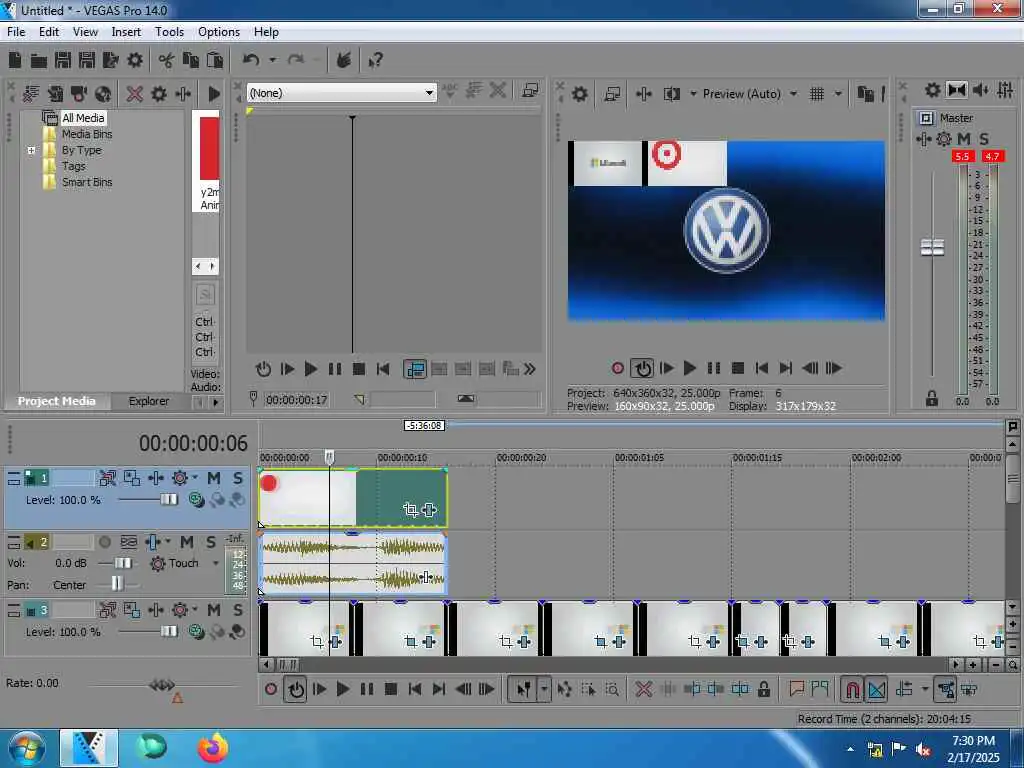Image resolution: width=1024 pixels, height=768 pixels.
Task: Save the project with the floppy icon
Action: [63, 60]
